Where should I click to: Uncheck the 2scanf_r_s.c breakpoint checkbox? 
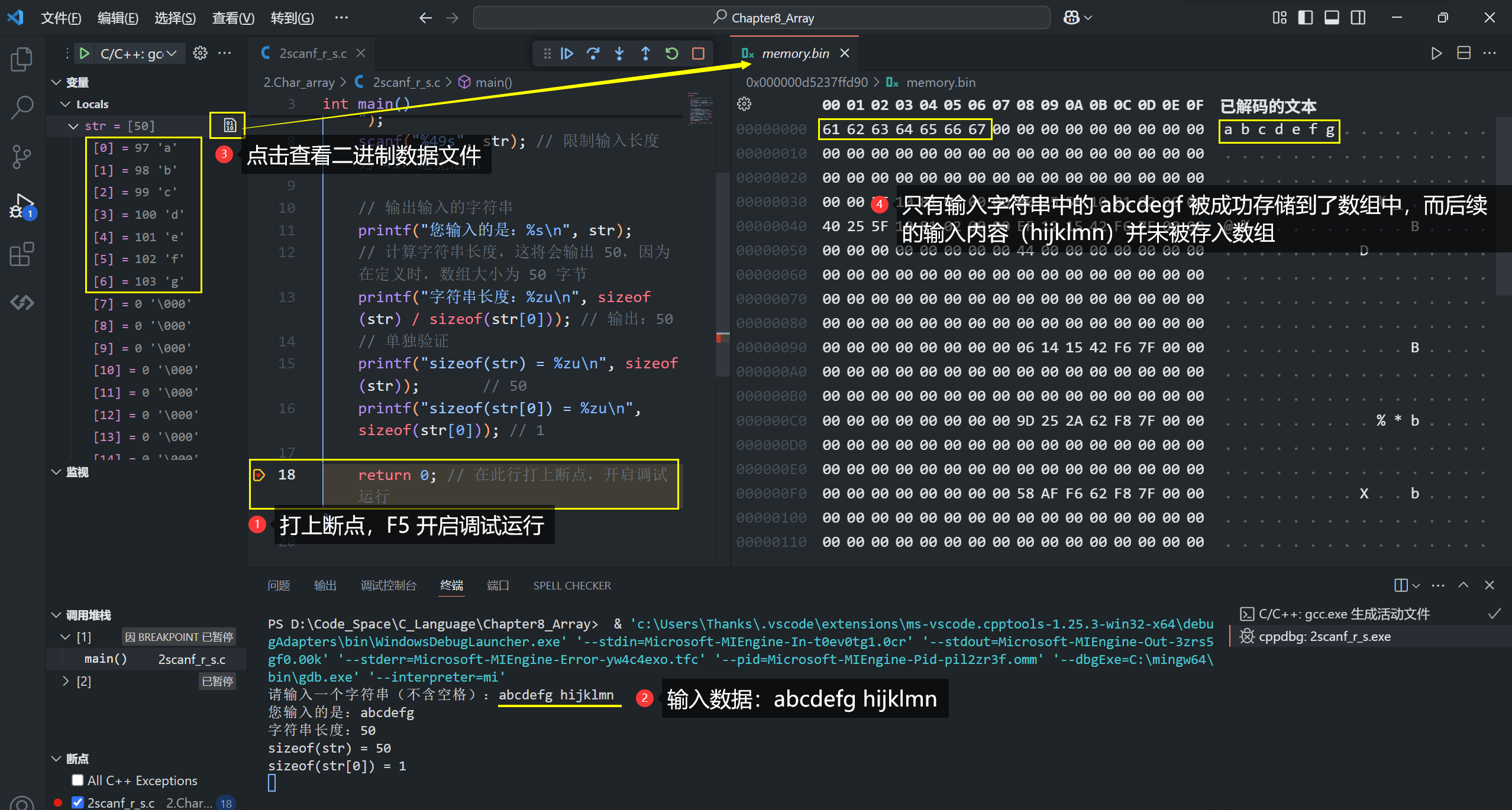[77, 802]
